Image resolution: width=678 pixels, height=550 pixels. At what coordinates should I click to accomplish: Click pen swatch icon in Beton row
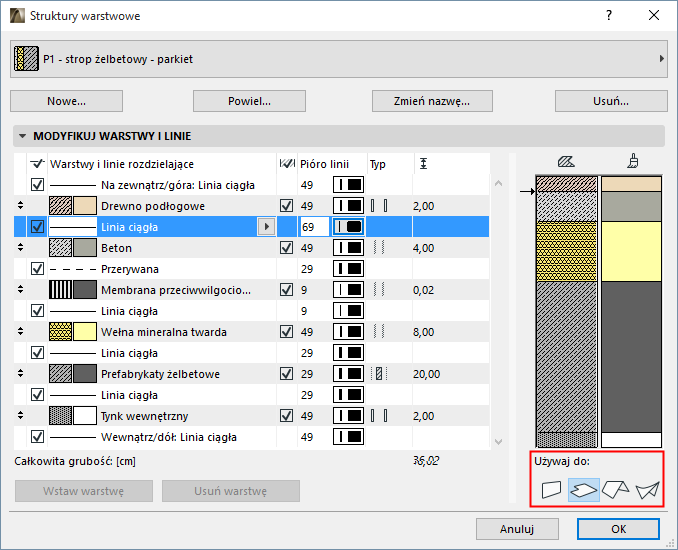coord(348,248)
